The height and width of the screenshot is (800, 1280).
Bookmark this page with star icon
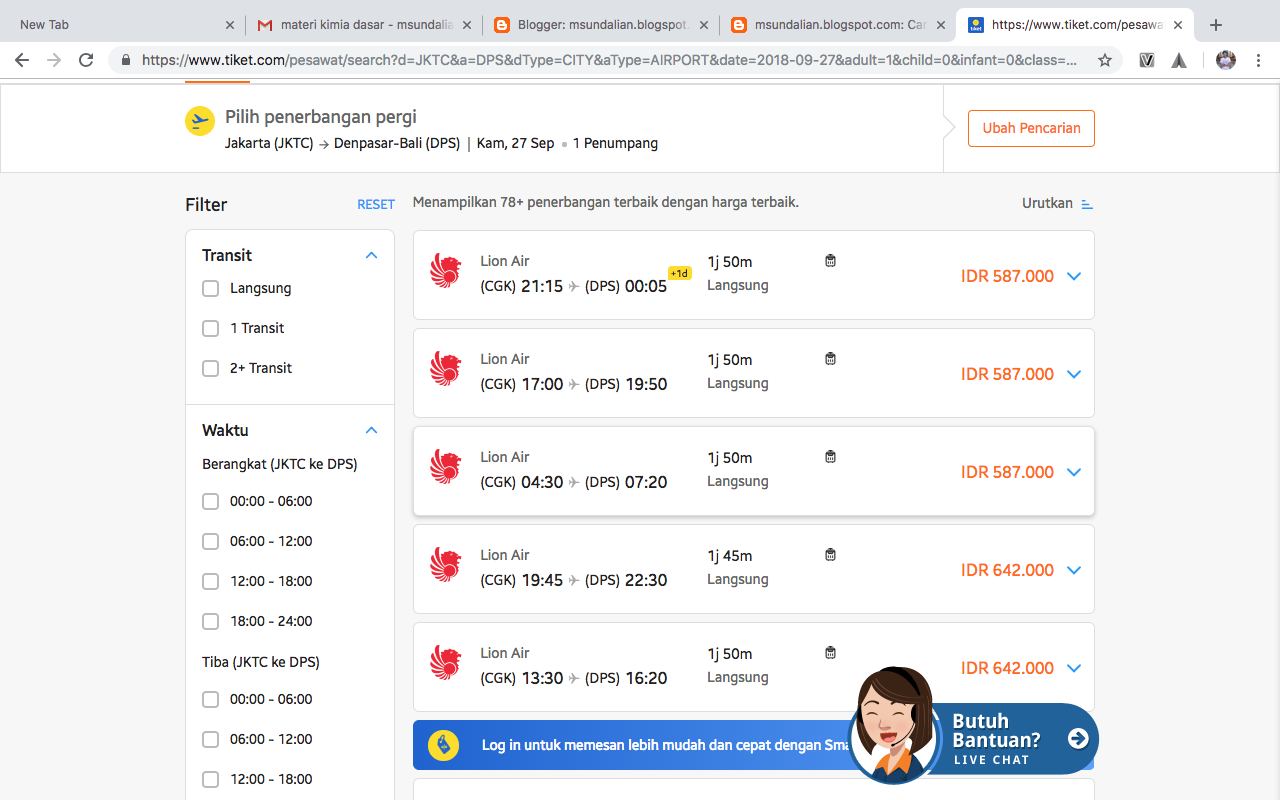click(1105, 60)
